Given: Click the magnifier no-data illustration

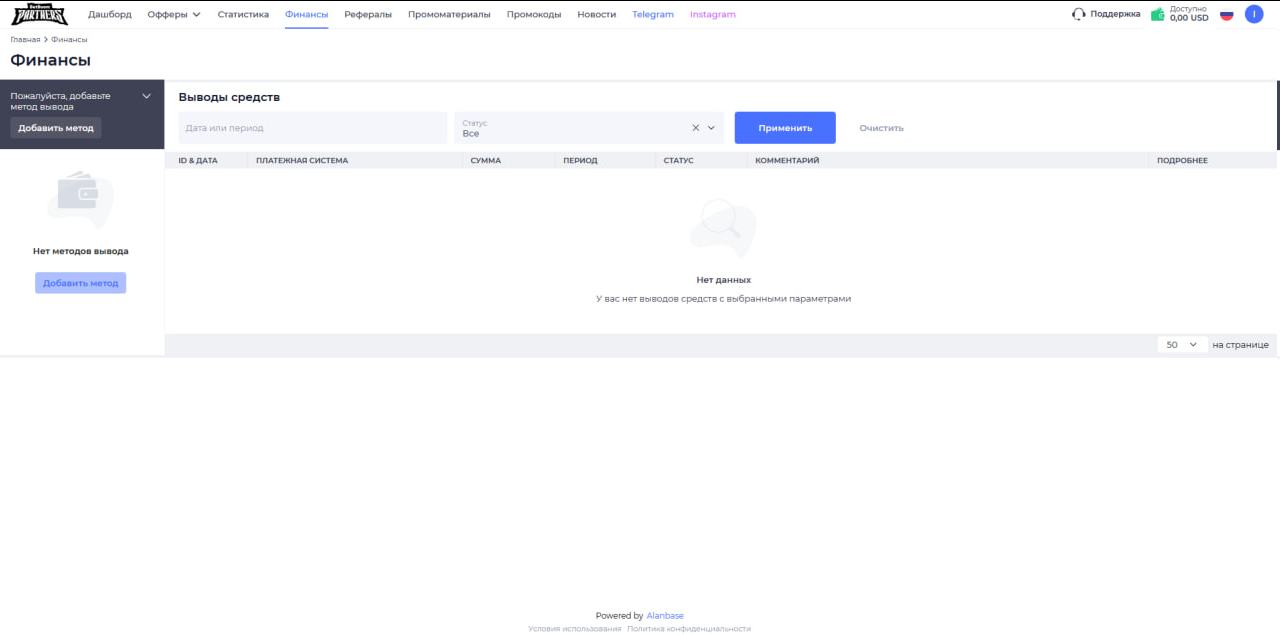Looking at the screenshot, I should 720,225.
